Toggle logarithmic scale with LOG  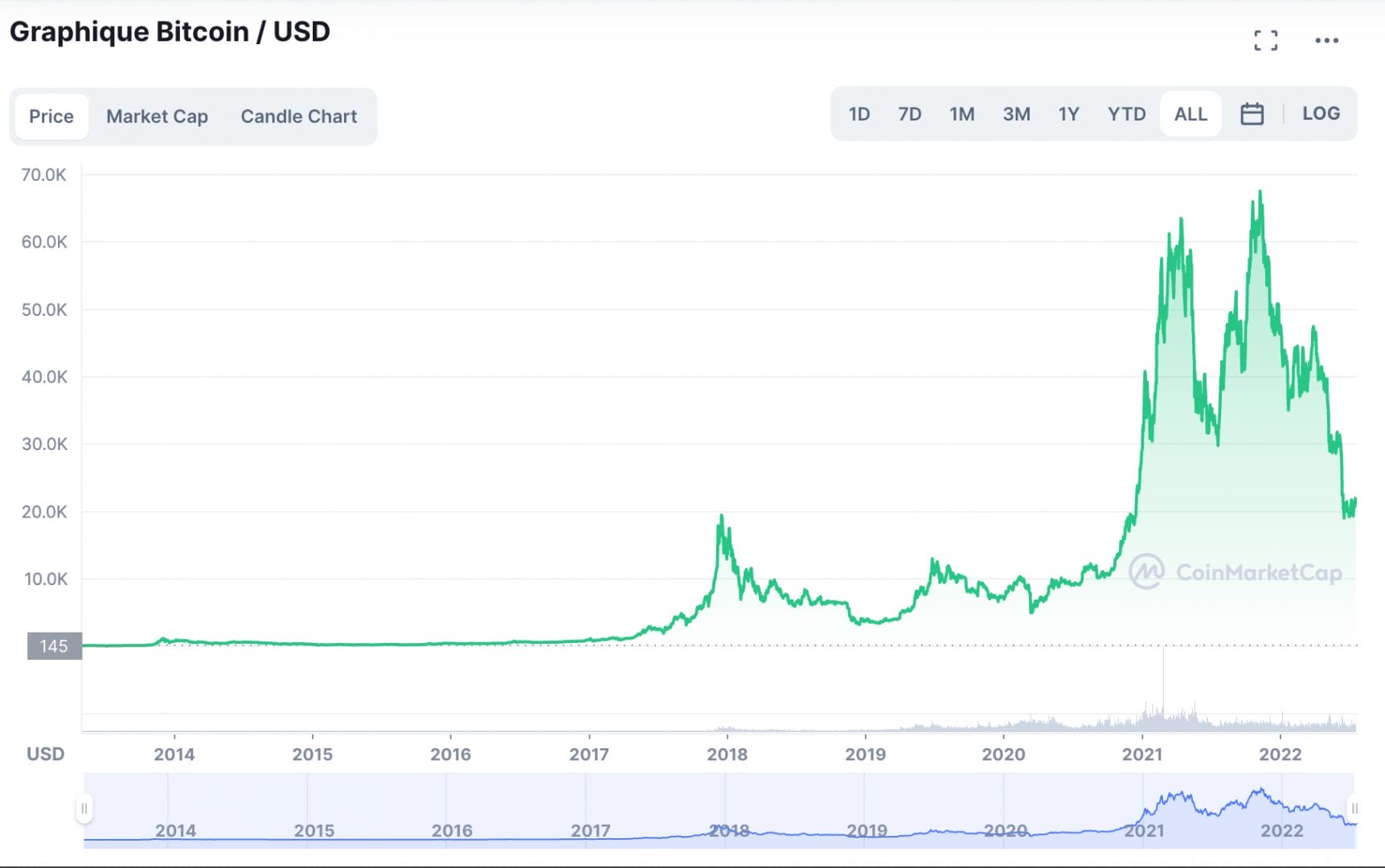click(x=1321, y=113)
